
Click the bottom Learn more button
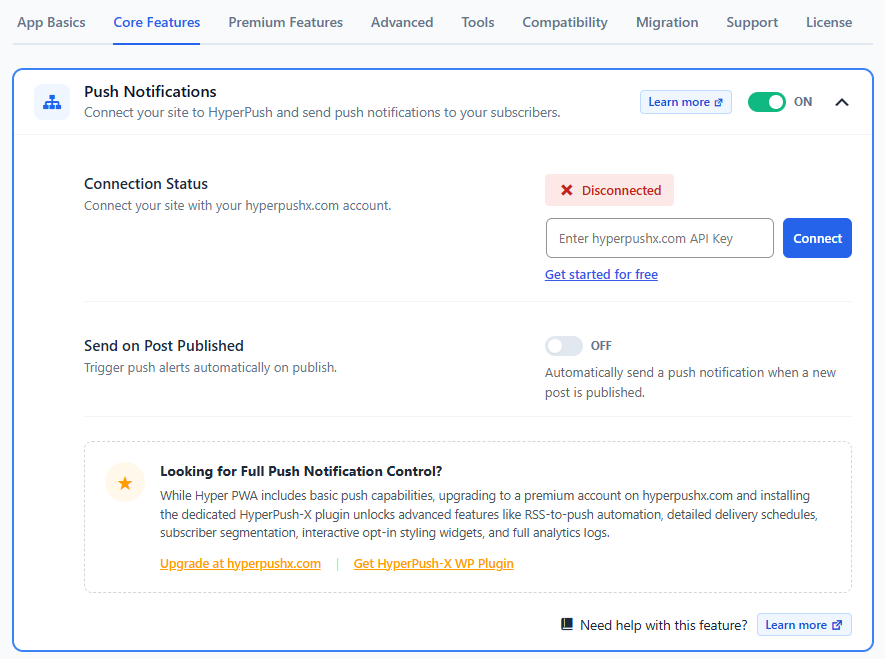tap(804, 625)
